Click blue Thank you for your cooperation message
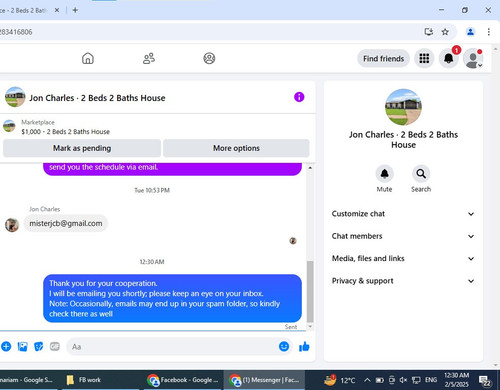This screenshot has width=500, height=390. pyautogui.click(x=172, y=298)
